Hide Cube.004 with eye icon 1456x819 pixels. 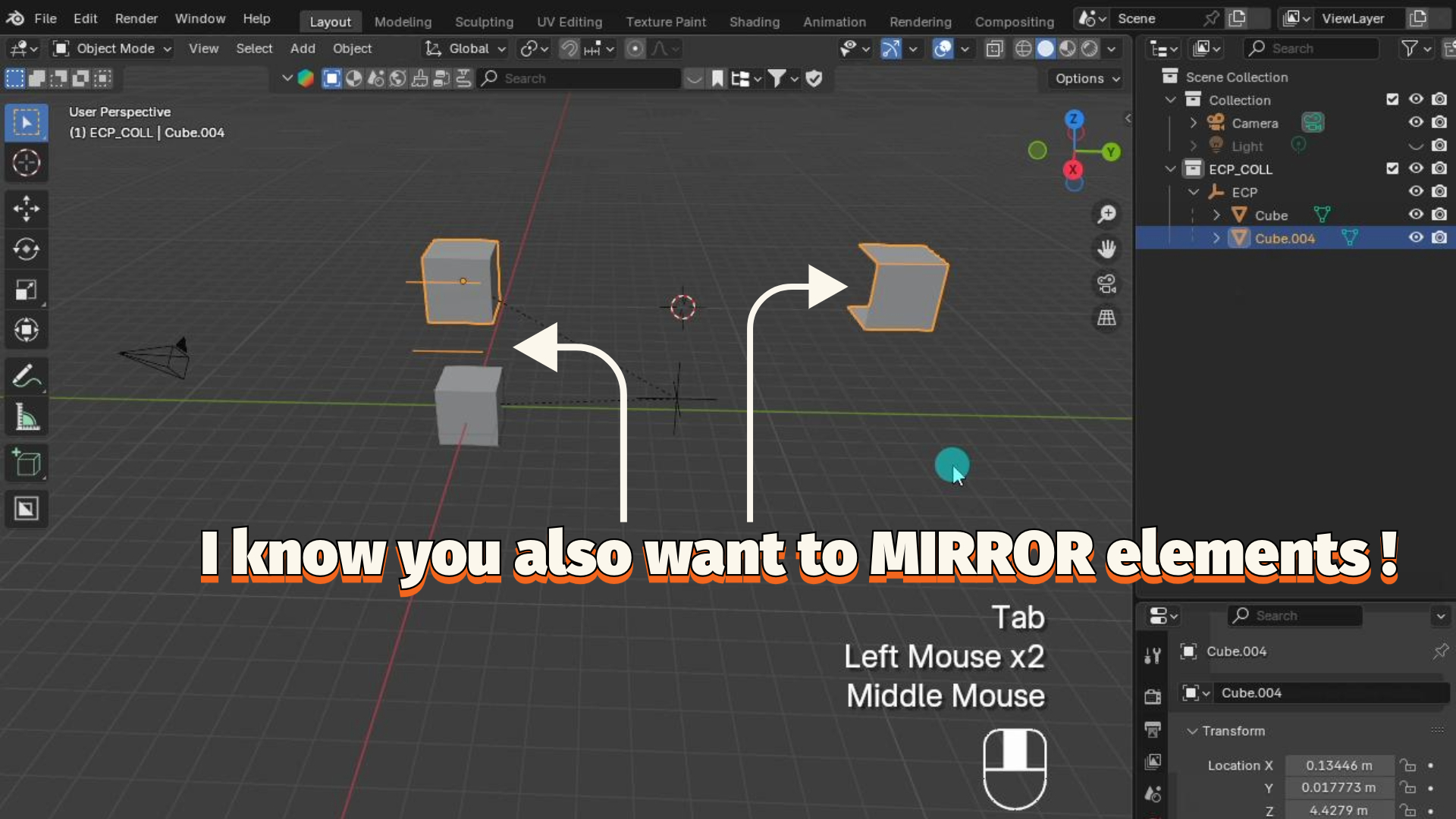pyautogui.click(x=1416, y=237)
